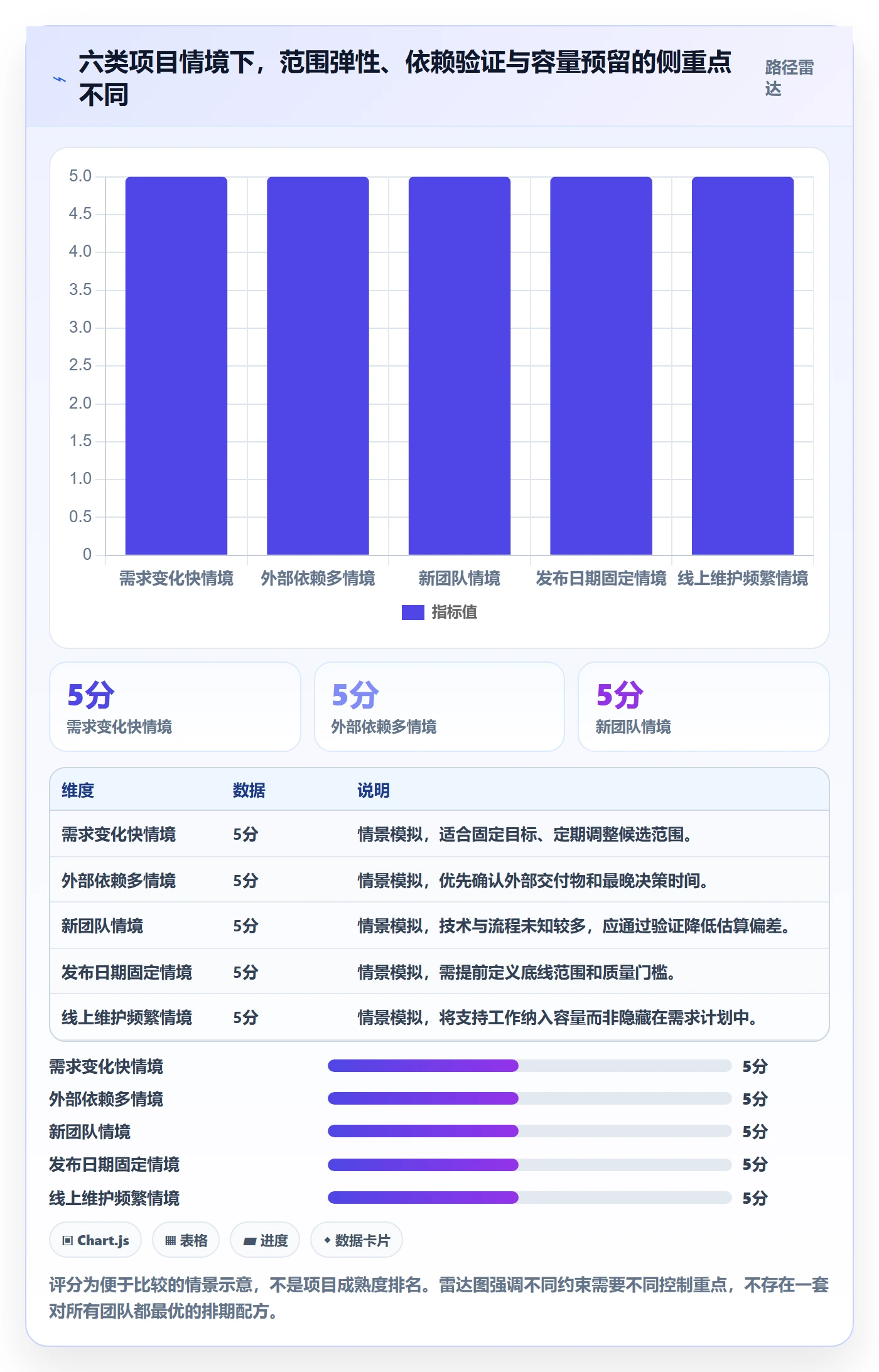Click the 5分 cell in the 新团队情境 table row

[x=245, y=926]
